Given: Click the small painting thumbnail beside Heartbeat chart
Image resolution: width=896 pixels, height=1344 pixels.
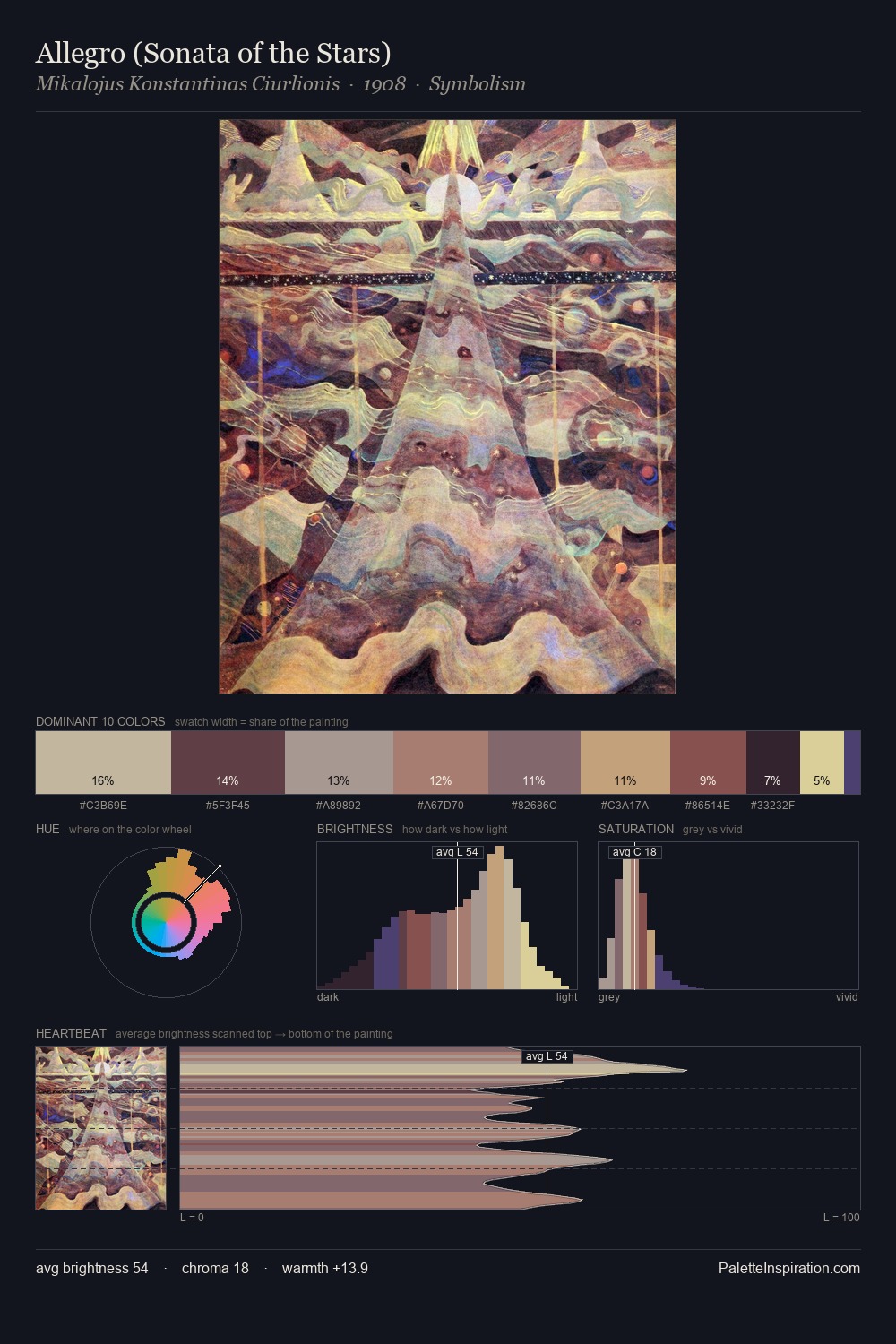Looking at the screenshot, I should 100,1128.
